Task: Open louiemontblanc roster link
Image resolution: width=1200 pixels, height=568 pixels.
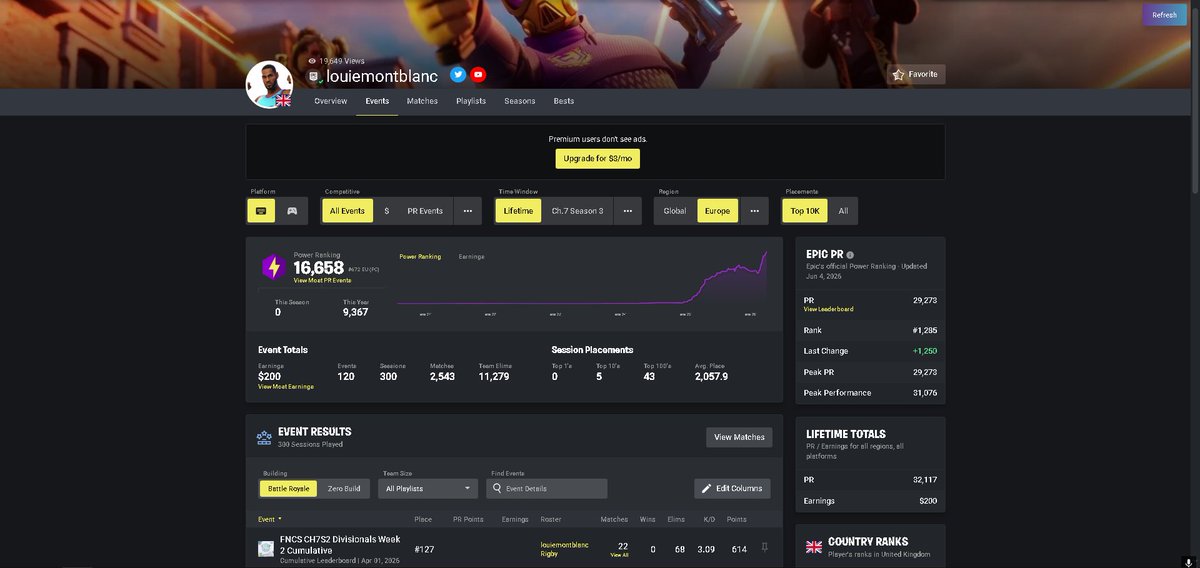Action: pos(566,544)
